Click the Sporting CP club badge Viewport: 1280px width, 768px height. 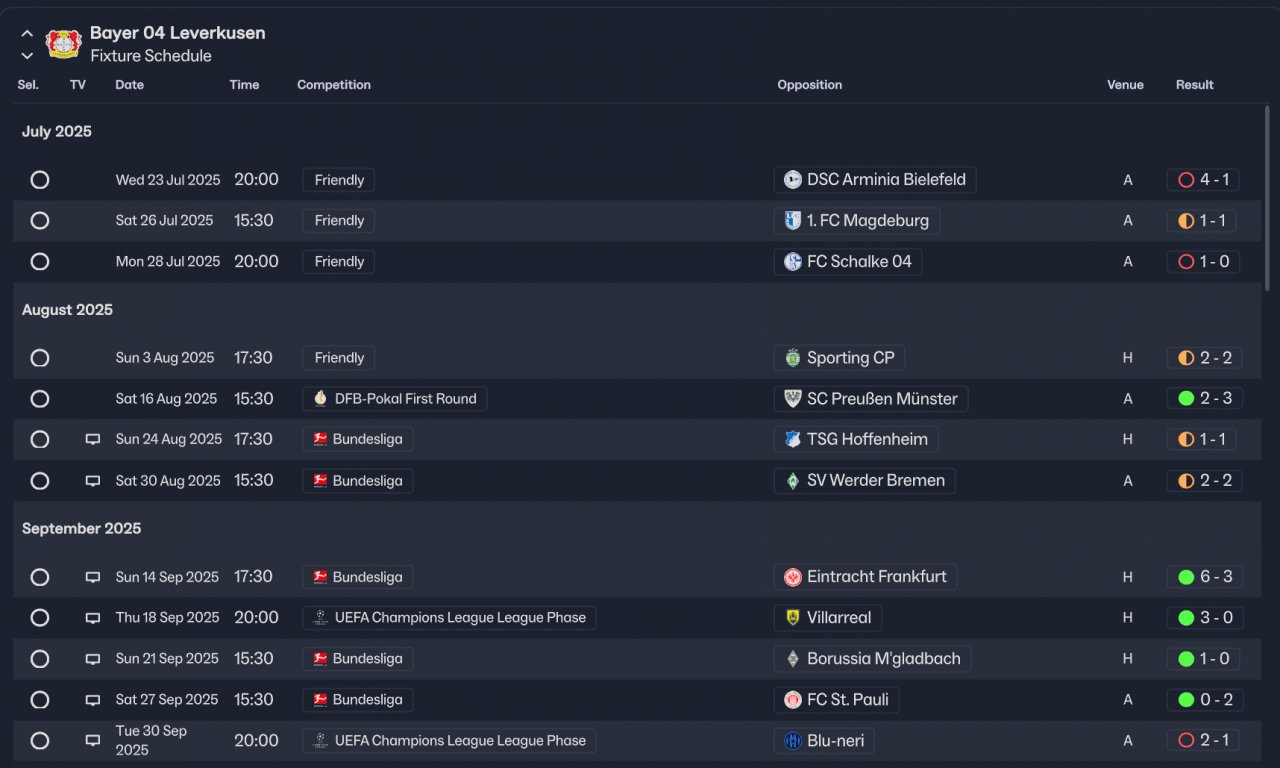793,358
